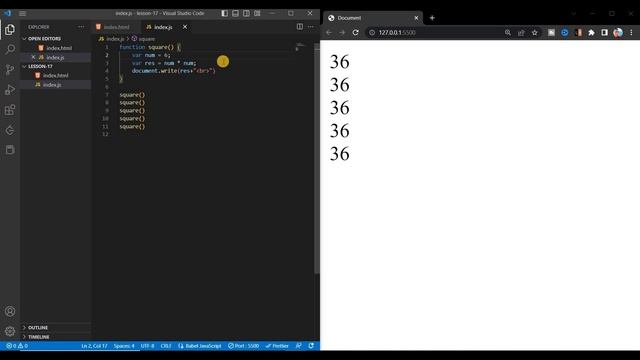
Task: Toggle primary side bar layout button
Action: (x=224, y=13)
